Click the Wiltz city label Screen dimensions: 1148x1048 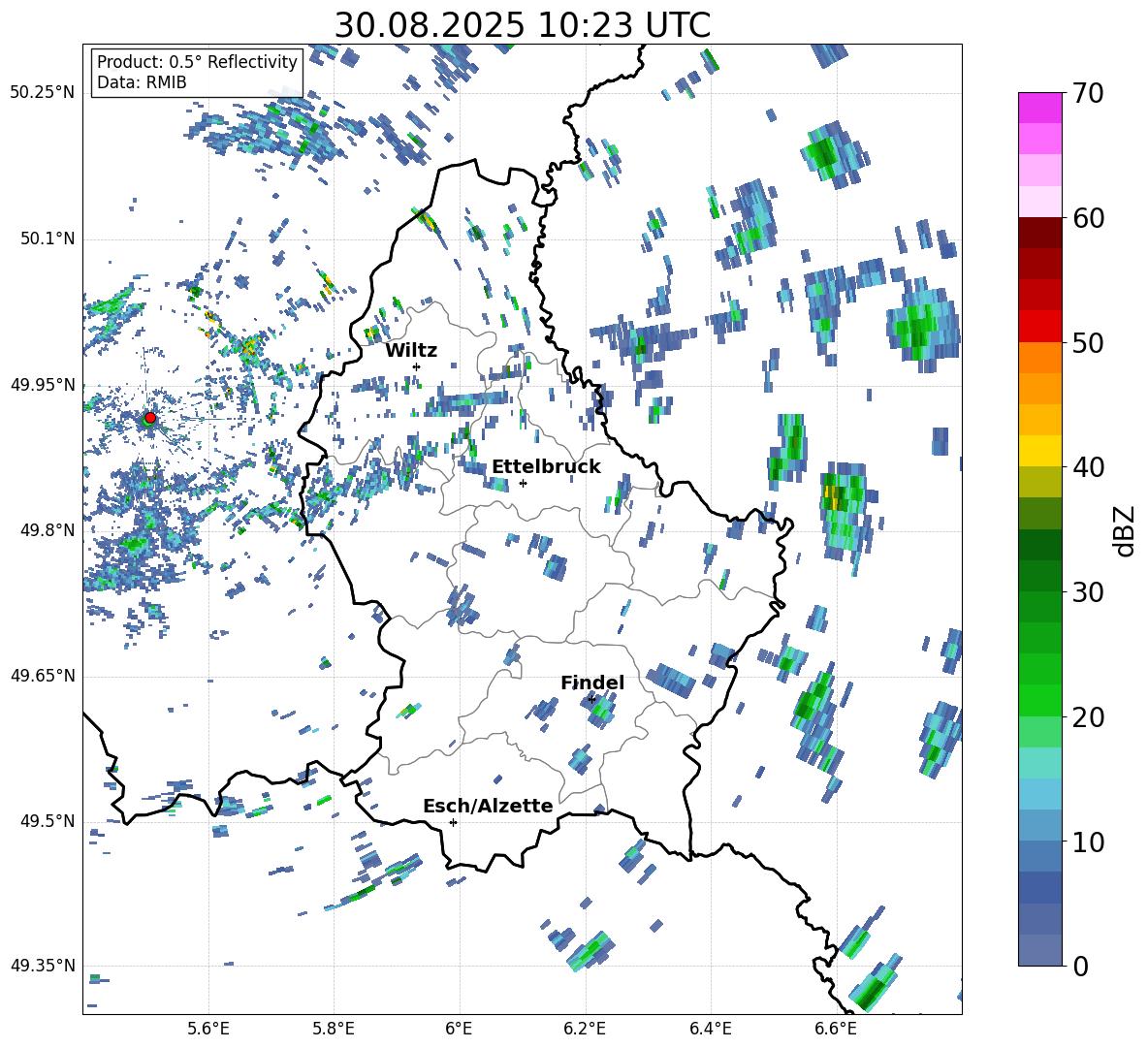click(x=411, y=351)
